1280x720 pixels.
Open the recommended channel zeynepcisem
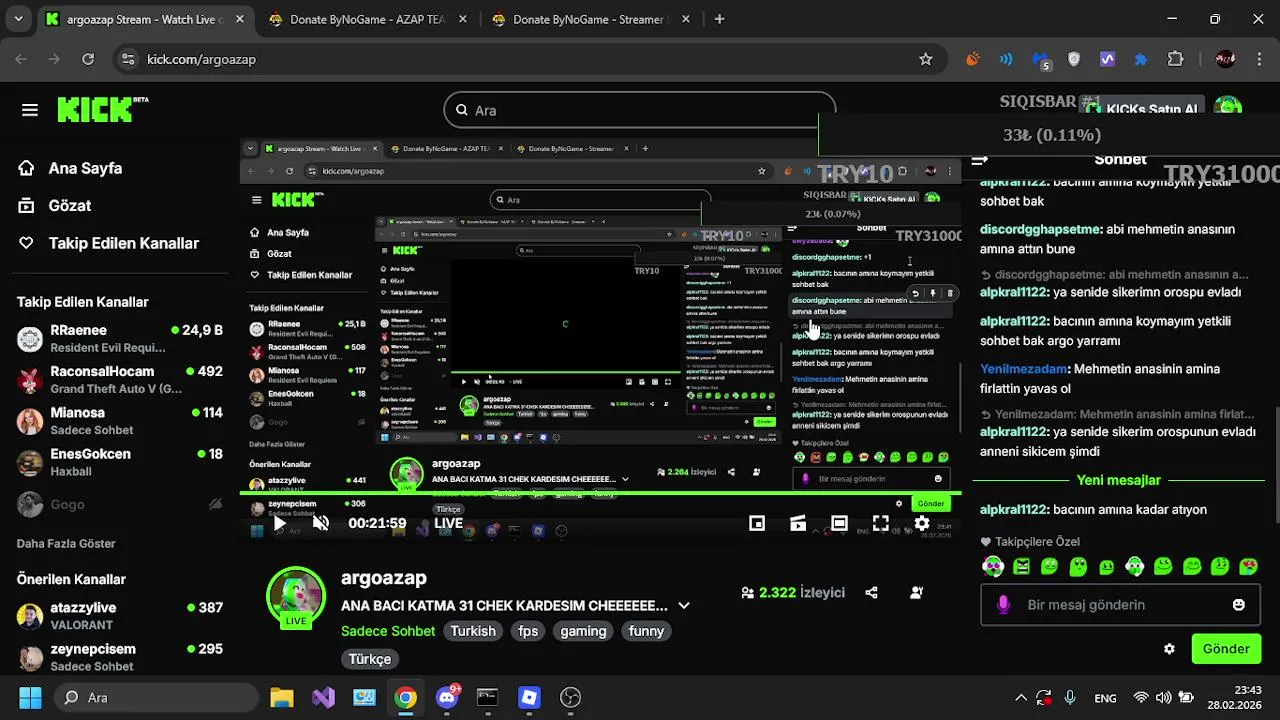click(120, 657)
